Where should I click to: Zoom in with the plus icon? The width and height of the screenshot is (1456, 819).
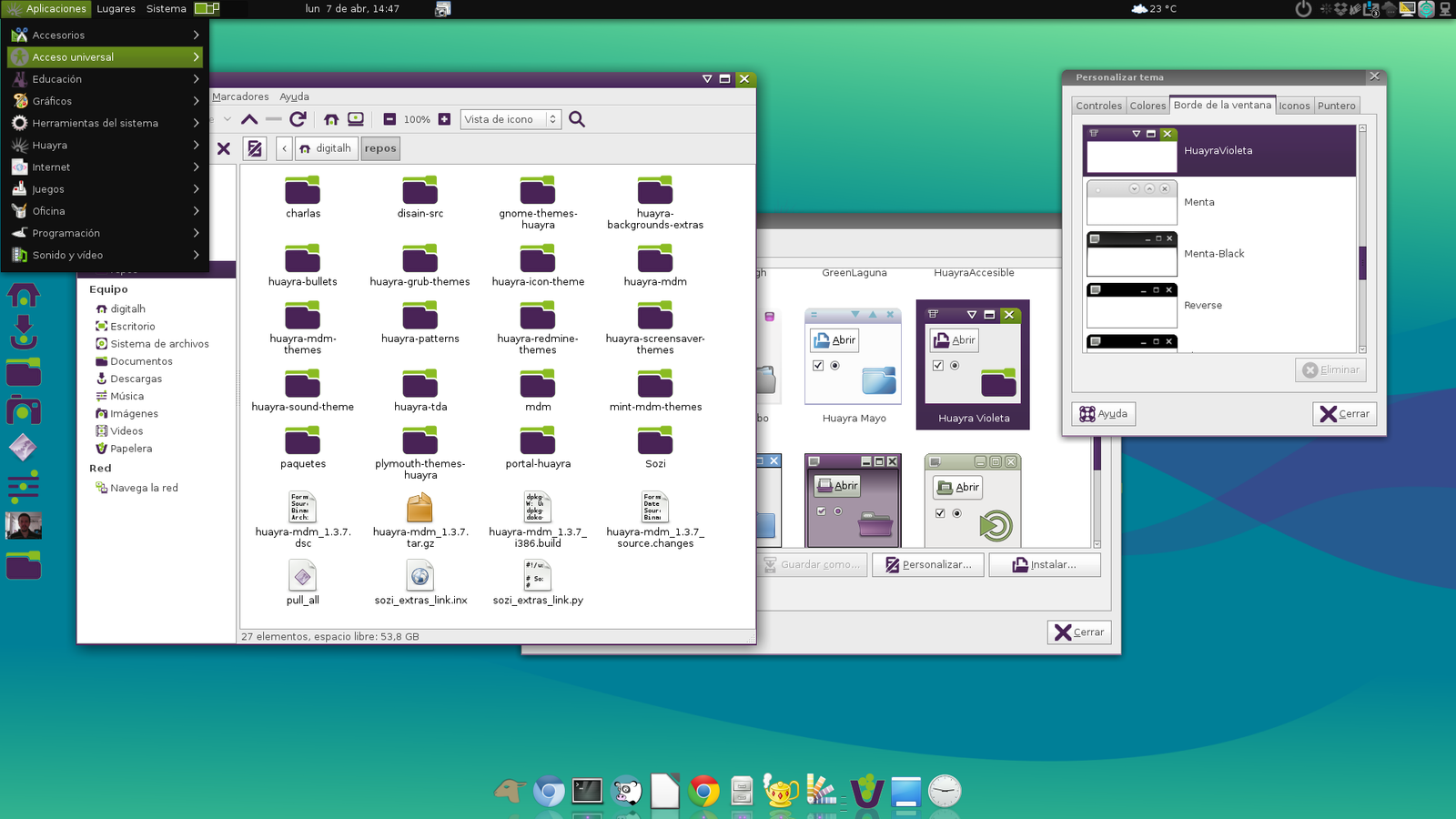tap(444, 119)
